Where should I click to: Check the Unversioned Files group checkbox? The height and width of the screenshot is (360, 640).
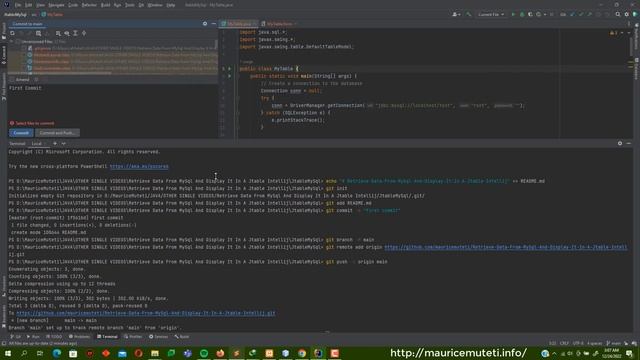18,42
